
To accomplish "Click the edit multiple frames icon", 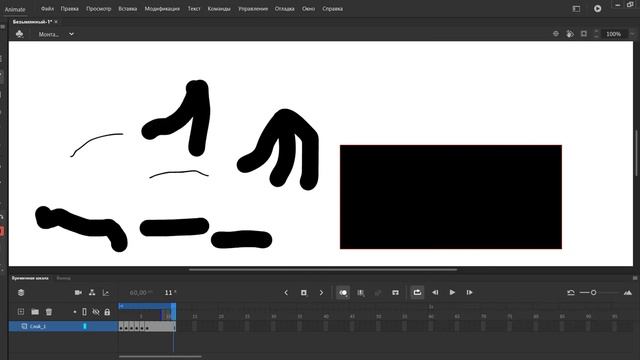I will tap(361, 293).
